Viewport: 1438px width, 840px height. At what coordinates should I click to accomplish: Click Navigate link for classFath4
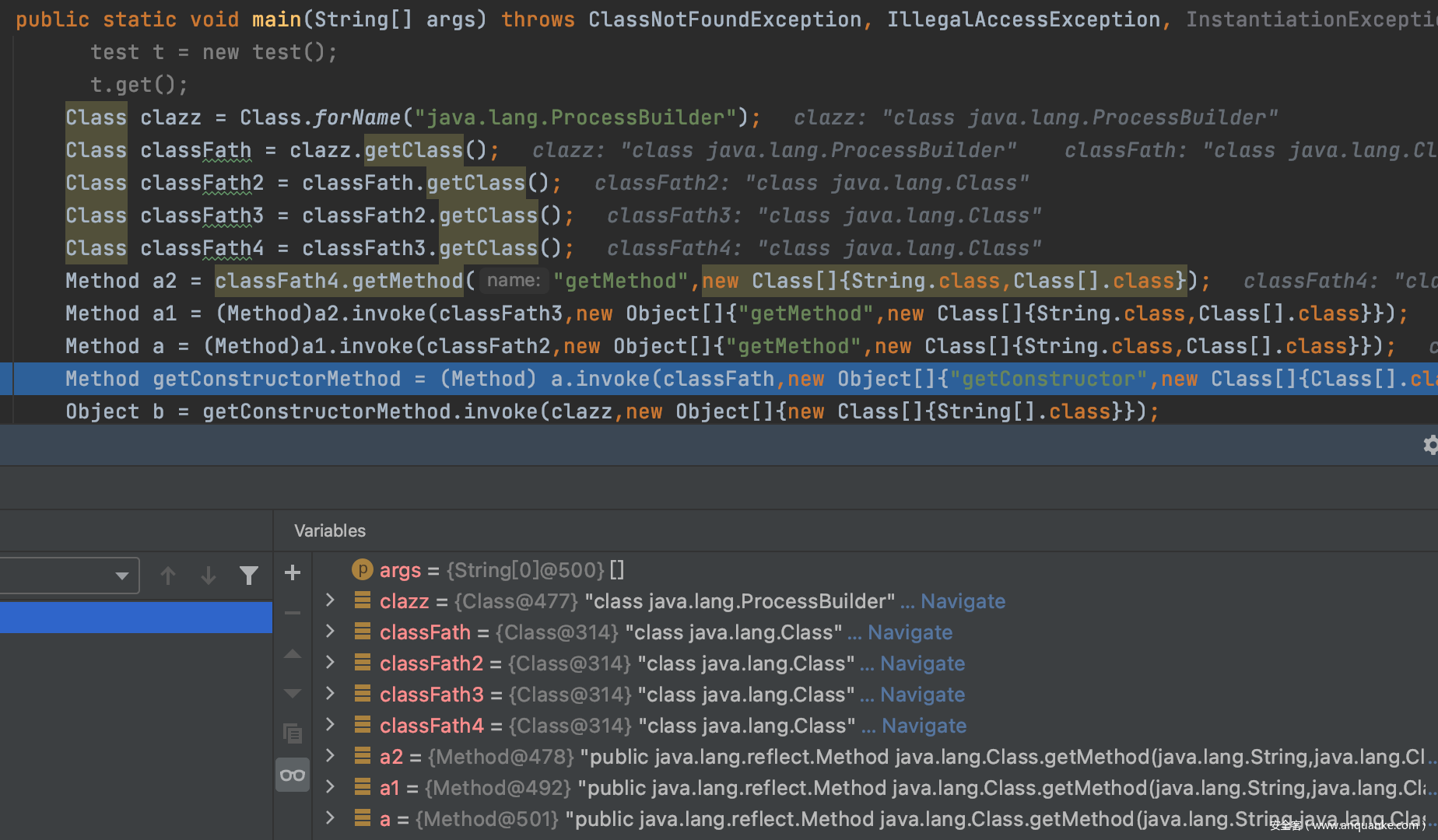click(924, 726)
